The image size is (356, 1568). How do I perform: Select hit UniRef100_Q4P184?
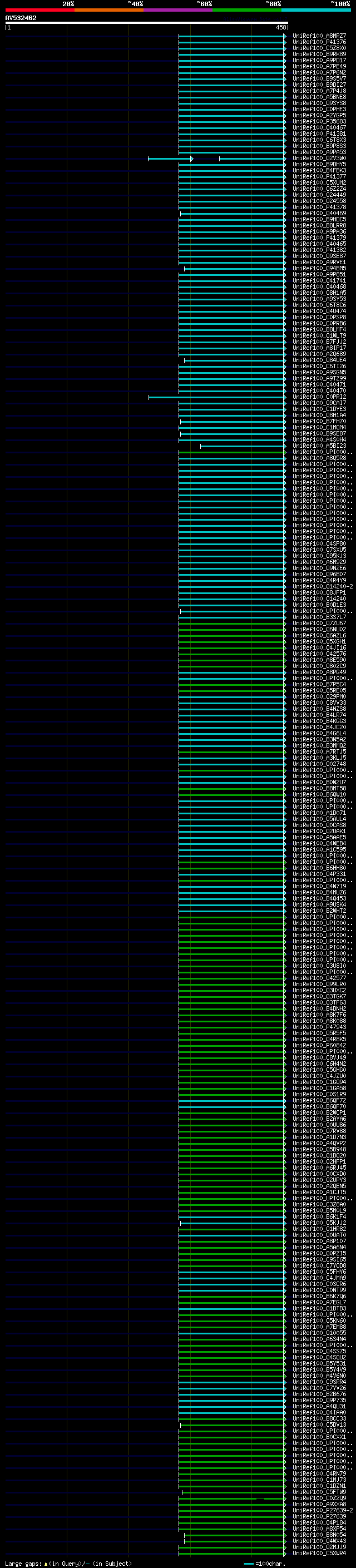tap(319, 1522)
